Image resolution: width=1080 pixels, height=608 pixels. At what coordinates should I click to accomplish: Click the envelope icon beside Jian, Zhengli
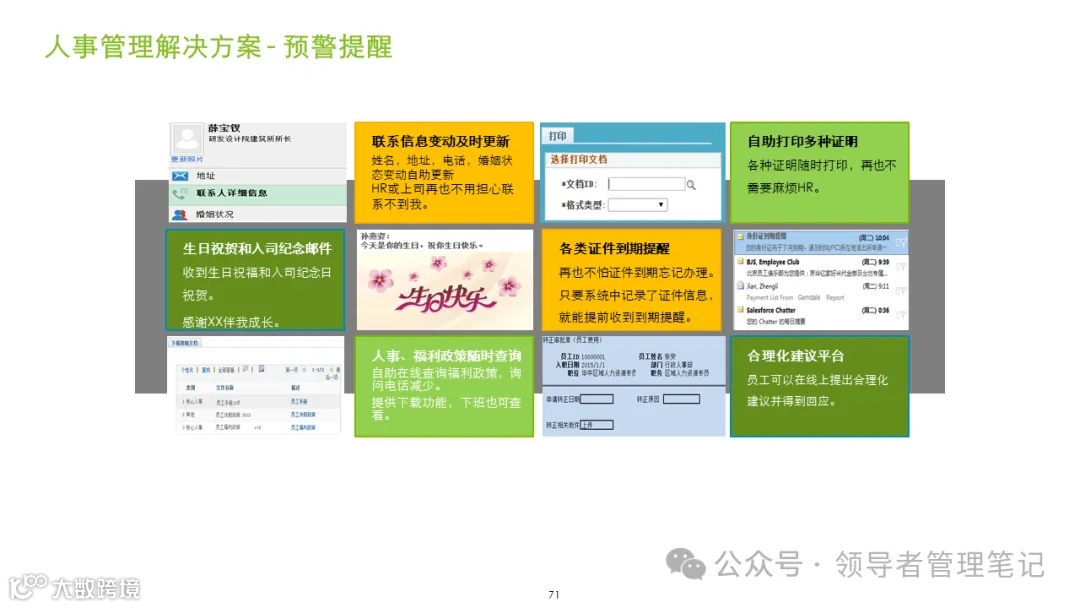740,286
